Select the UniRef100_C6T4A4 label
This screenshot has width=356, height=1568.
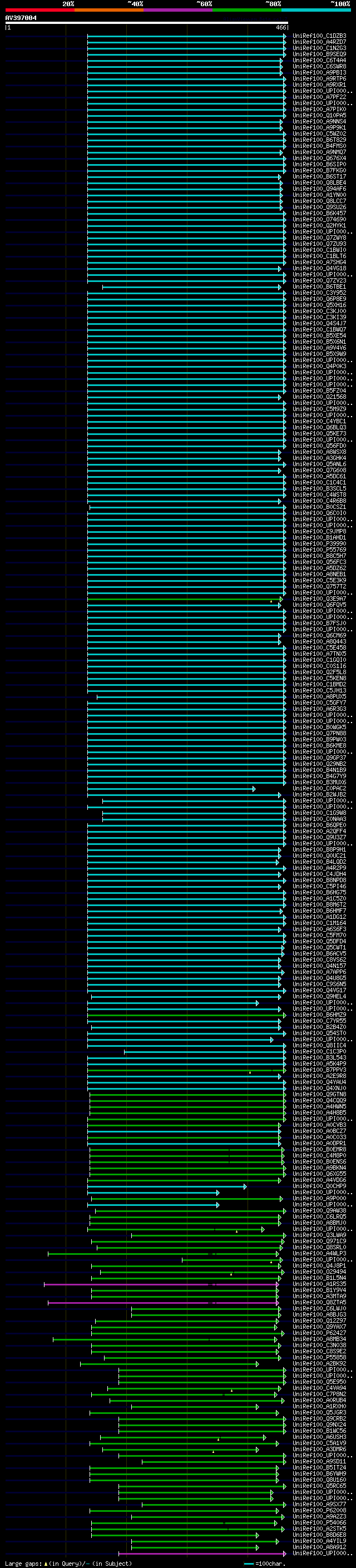tap(319, 60)
